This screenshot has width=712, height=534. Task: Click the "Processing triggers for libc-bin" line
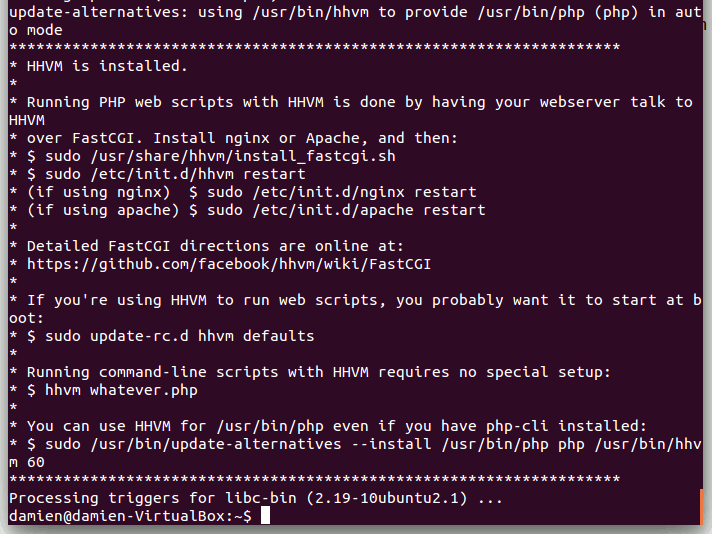pos(255,498)
